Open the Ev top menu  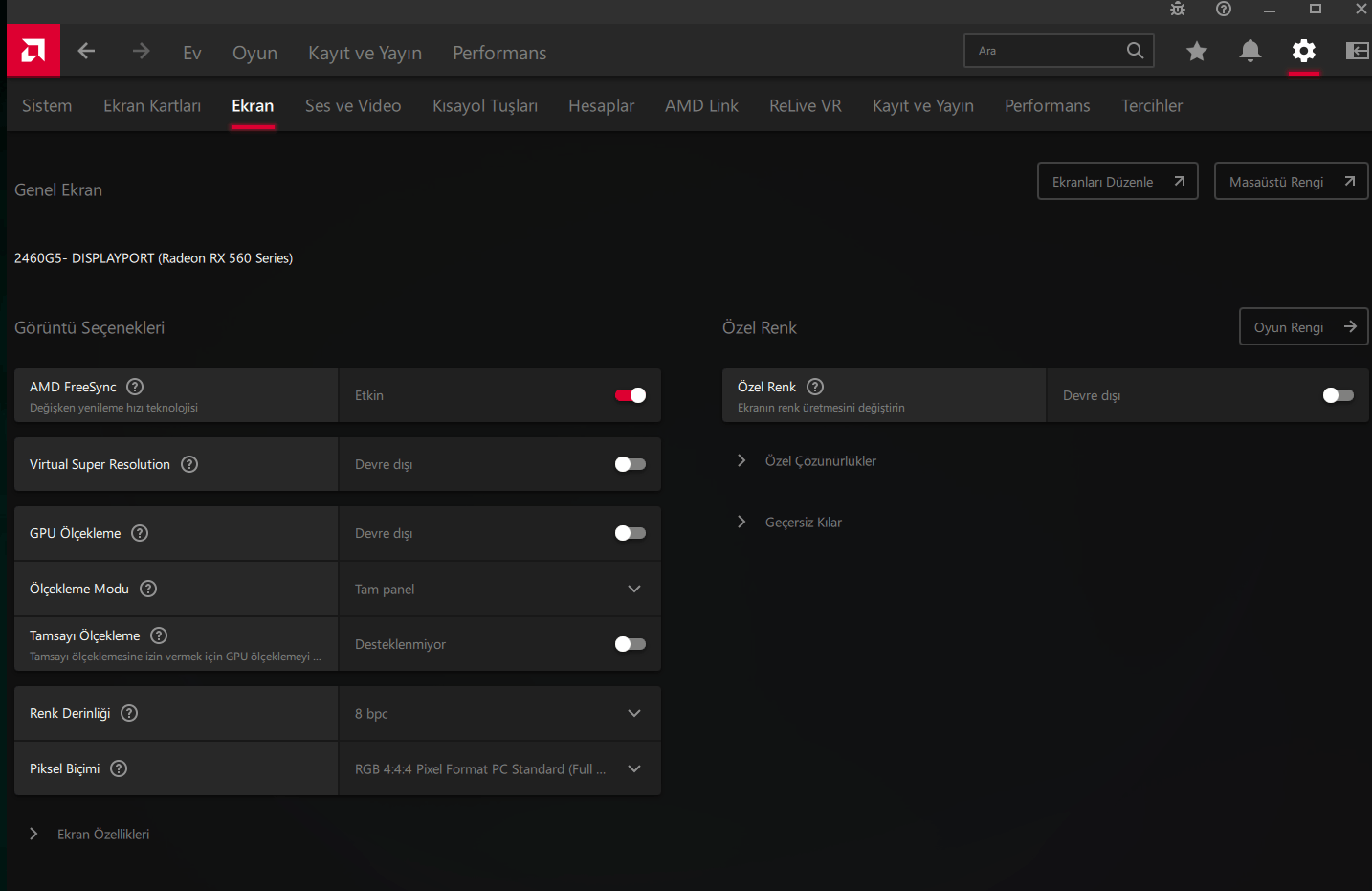tap(192, 53)
